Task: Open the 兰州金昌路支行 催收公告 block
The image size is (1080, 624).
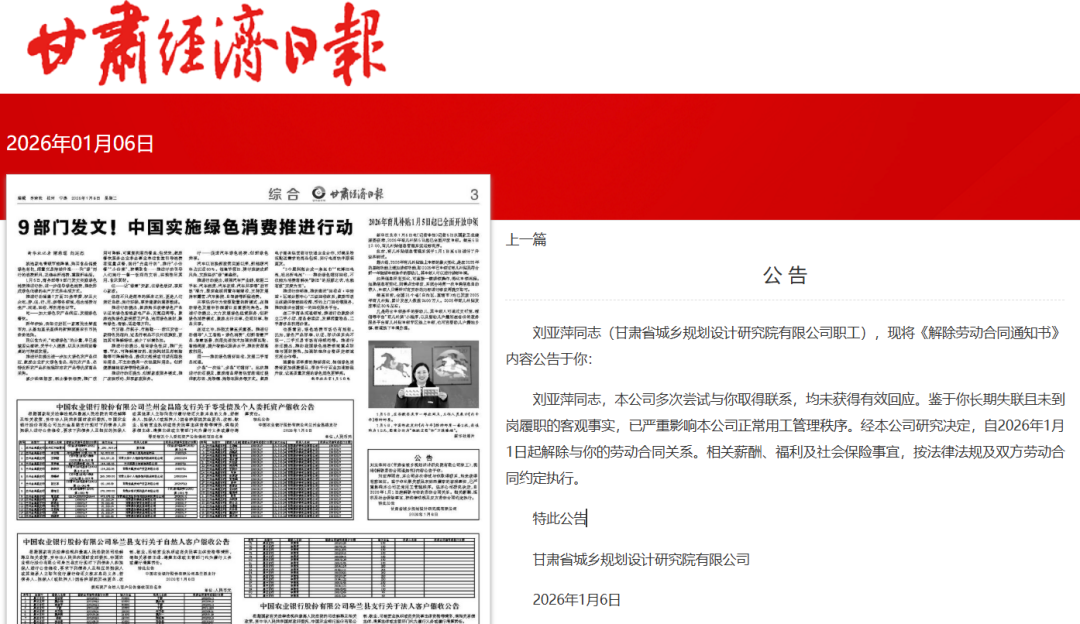Action: (x=185, y=459)
